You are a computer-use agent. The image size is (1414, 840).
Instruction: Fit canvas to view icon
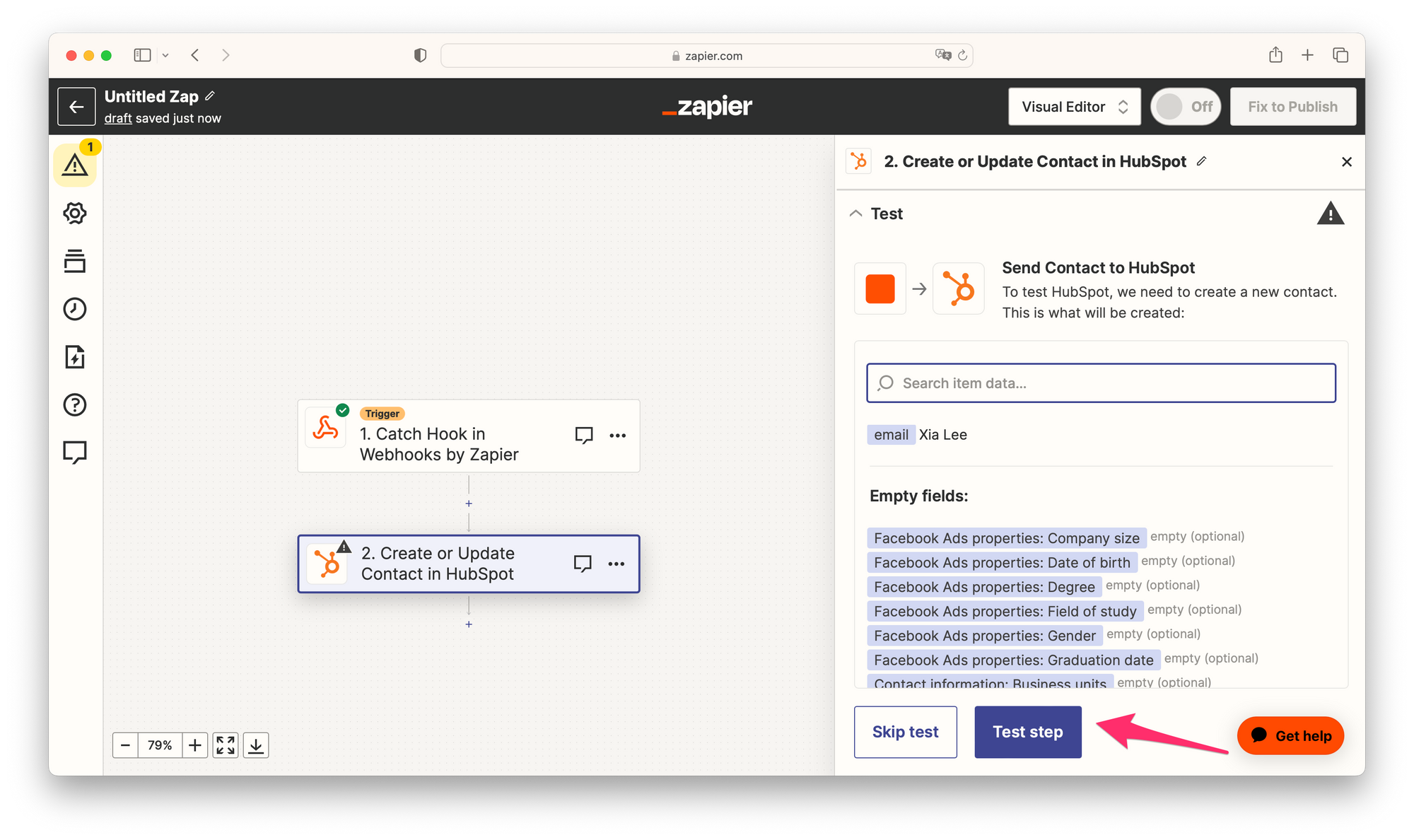click(226, 745)
